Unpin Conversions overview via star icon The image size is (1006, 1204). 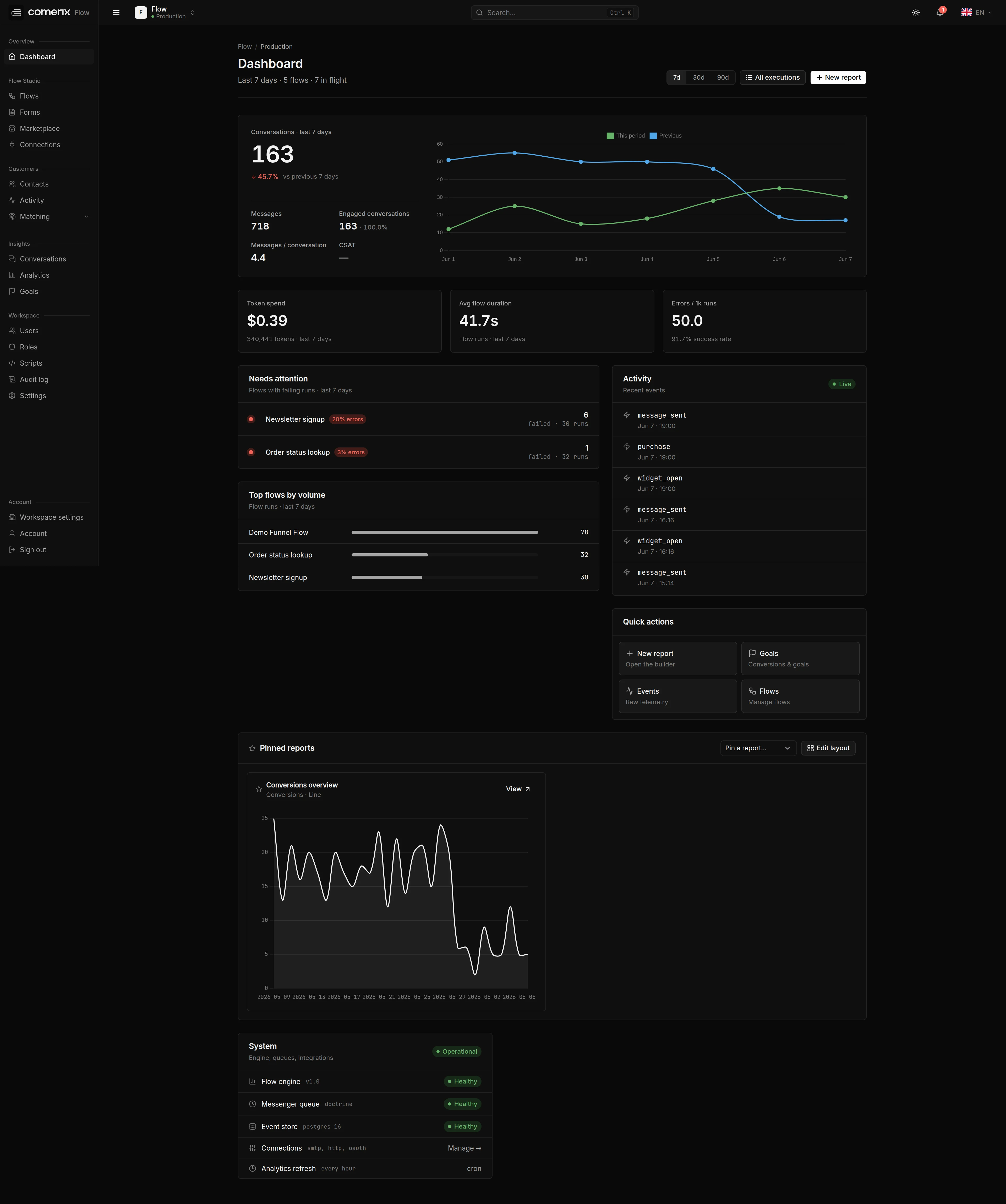(259, 790)
